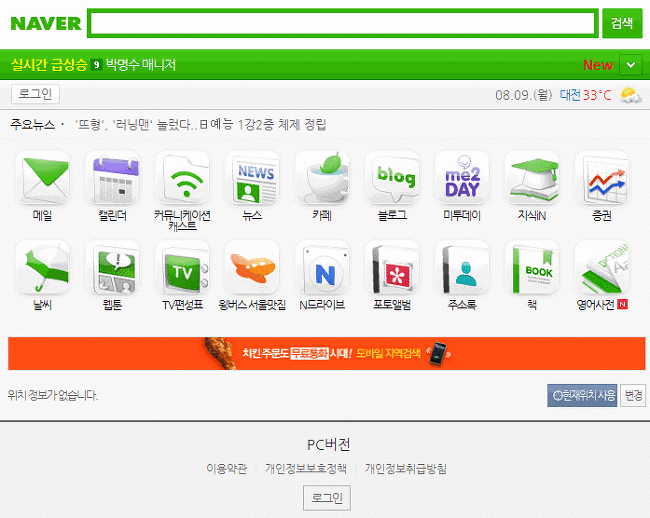Open the 윙버스 서울맛집 icon
This screenshot has width=650, height=518.
tap(252, 269)
